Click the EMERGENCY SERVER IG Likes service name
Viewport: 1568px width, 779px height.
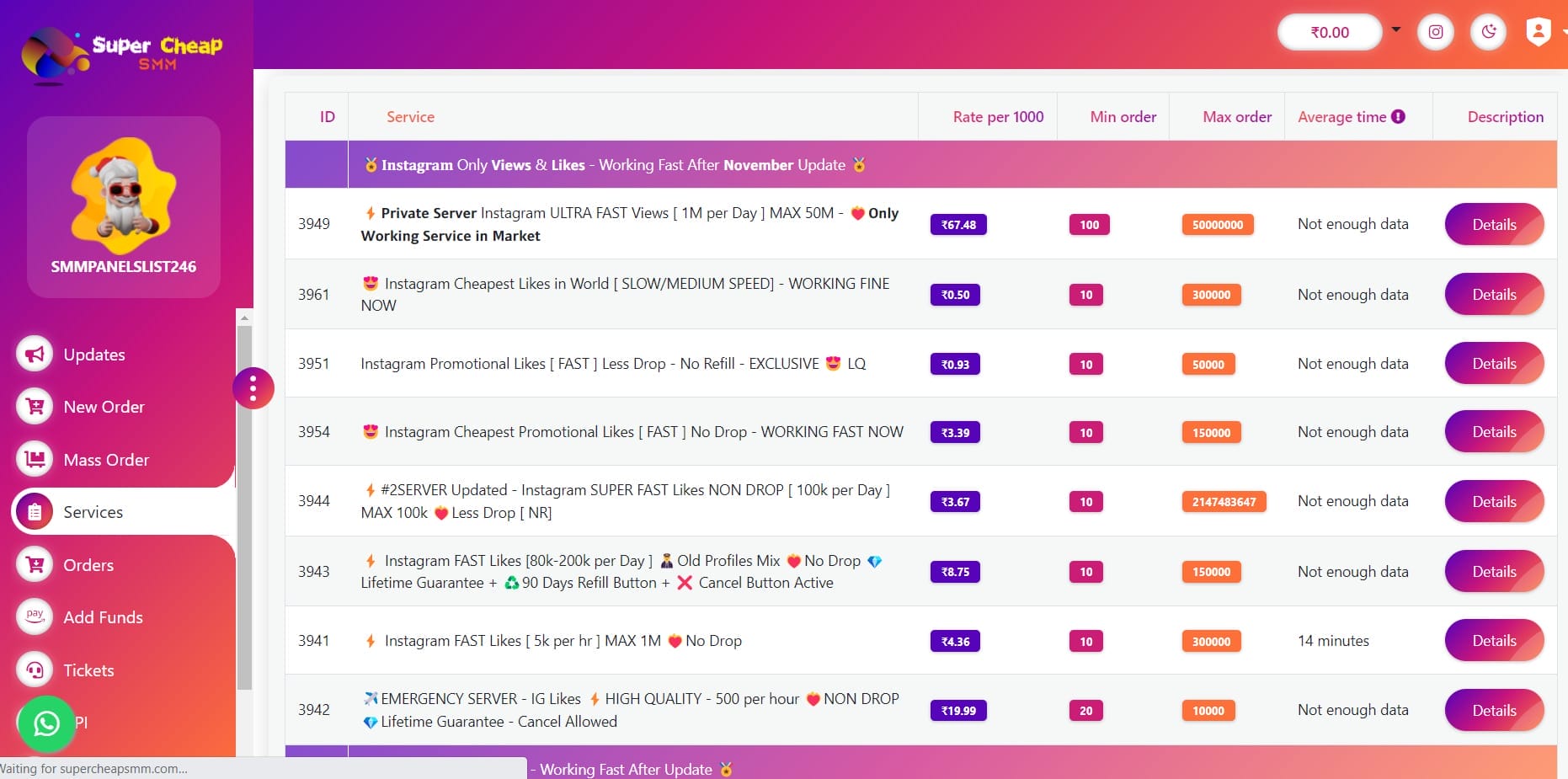click(x=630, y=710)
